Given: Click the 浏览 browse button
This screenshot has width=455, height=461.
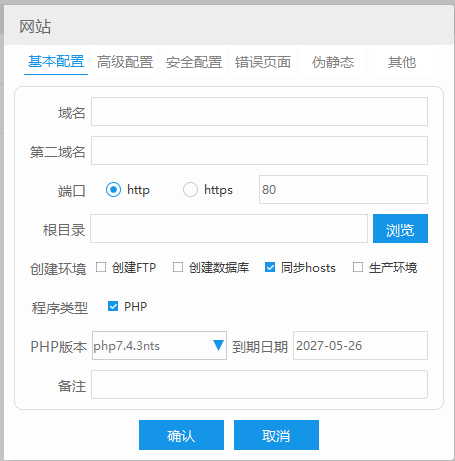Looking at the screenshot, I should (400, 228).
